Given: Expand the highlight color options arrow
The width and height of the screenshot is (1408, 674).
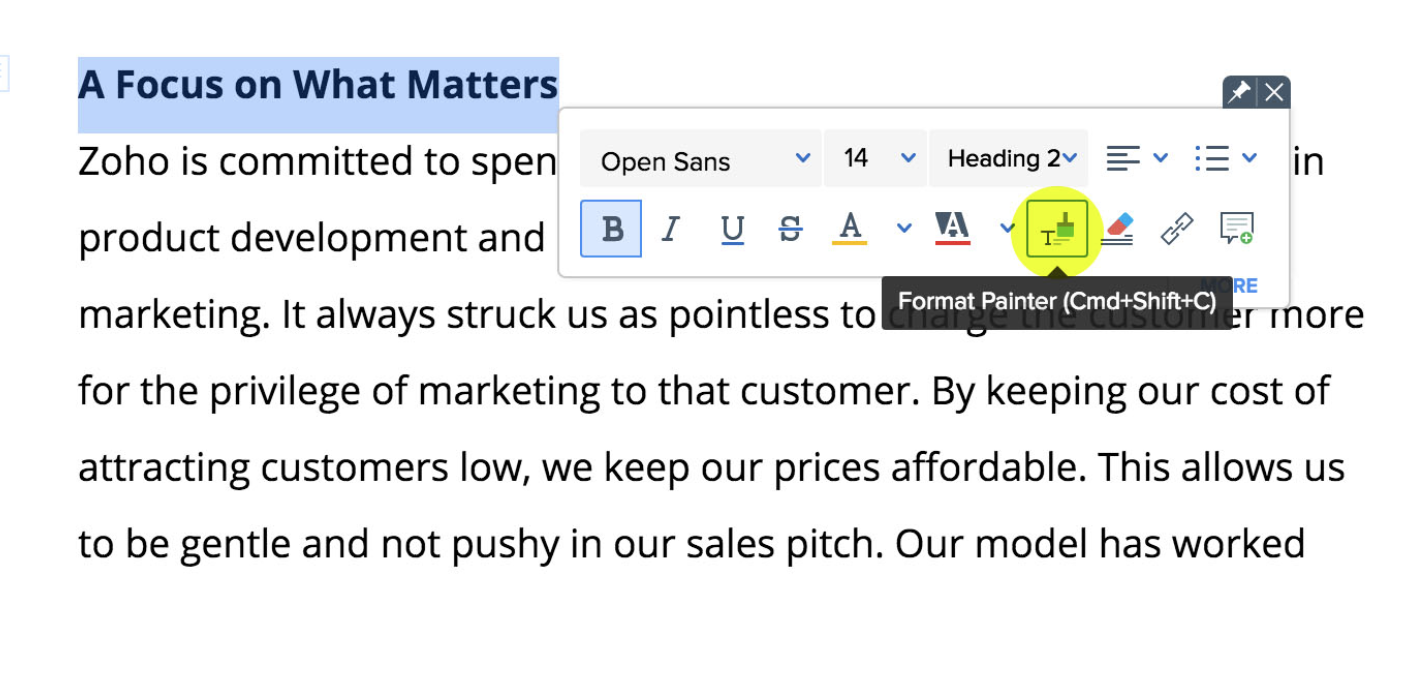Looking at the screenshot, I should (1007, 228).
